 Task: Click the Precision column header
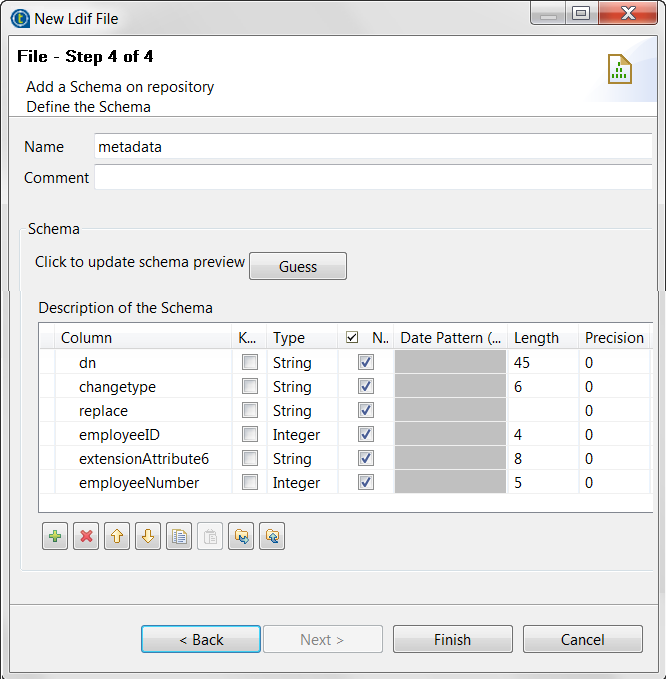[x=614, y=337]
